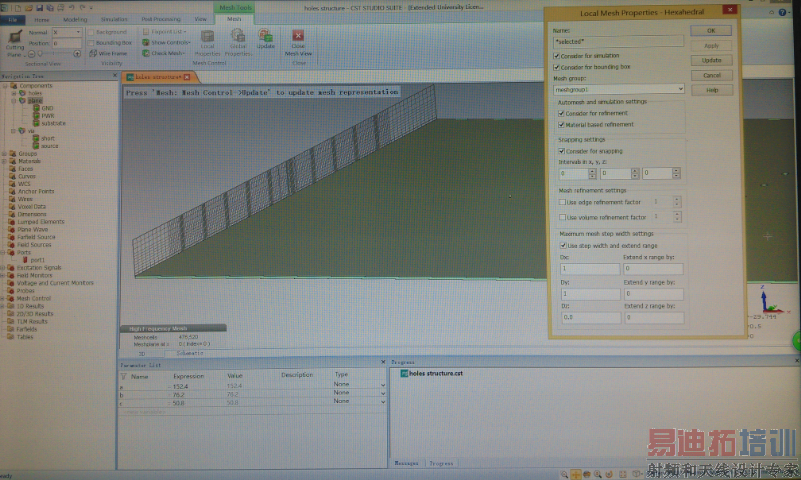Viewport: 801px width, 480px height.
Task: Click the Print icon in quick access toolbar
Action: click(60, 8)
